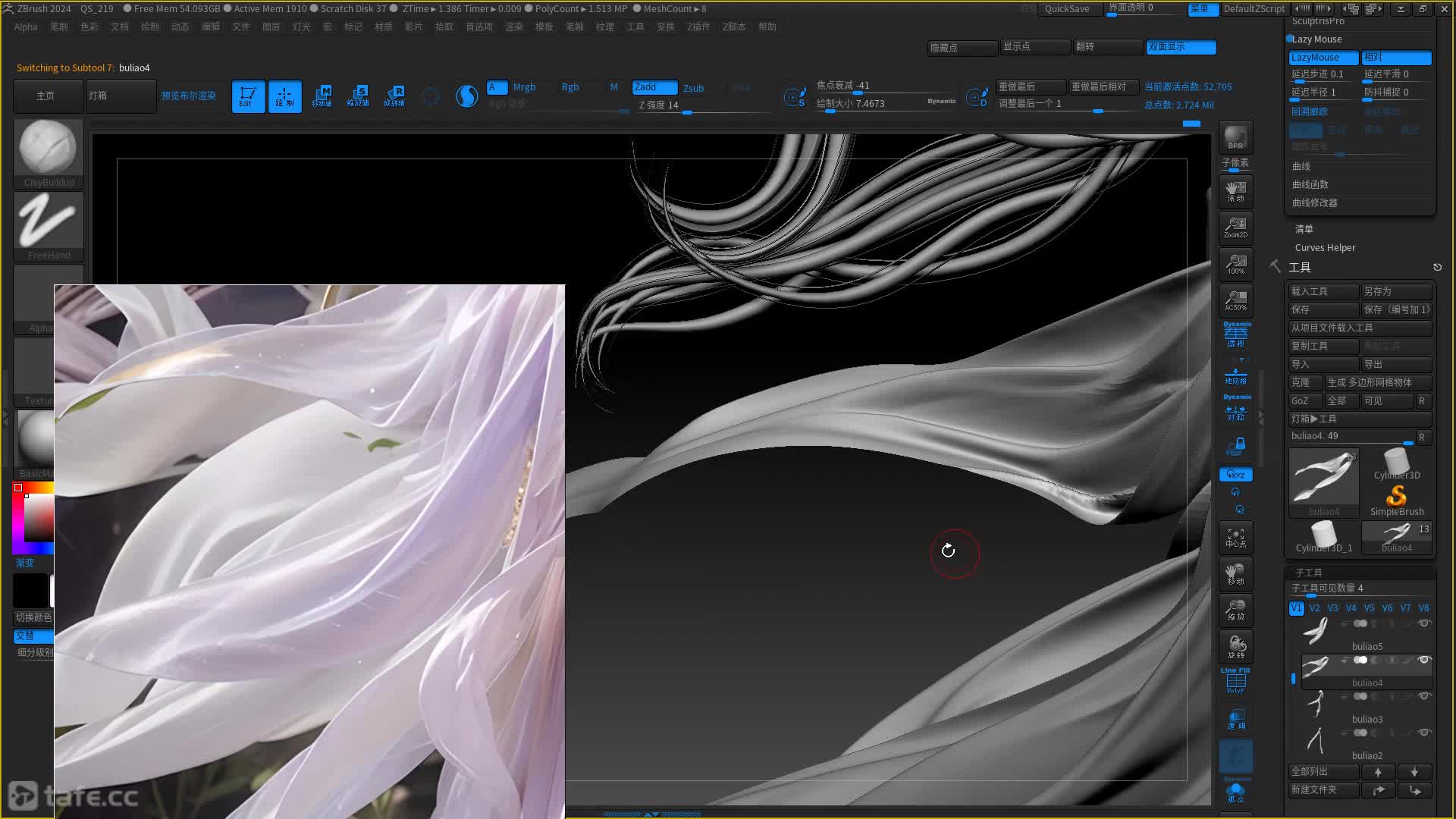Select the Rotate axis (旋转轴) tool
1456x819 pixels.
click(394, 96)
